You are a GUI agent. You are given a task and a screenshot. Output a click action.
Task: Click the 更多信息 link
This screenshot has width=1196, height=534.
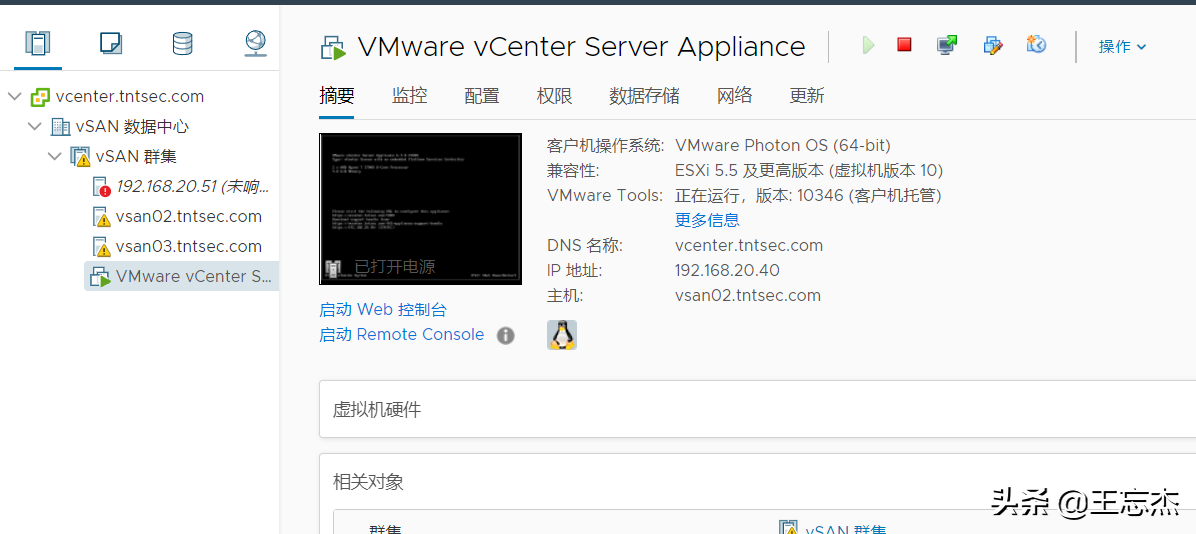pyautogui.click(x=707, y=221)
